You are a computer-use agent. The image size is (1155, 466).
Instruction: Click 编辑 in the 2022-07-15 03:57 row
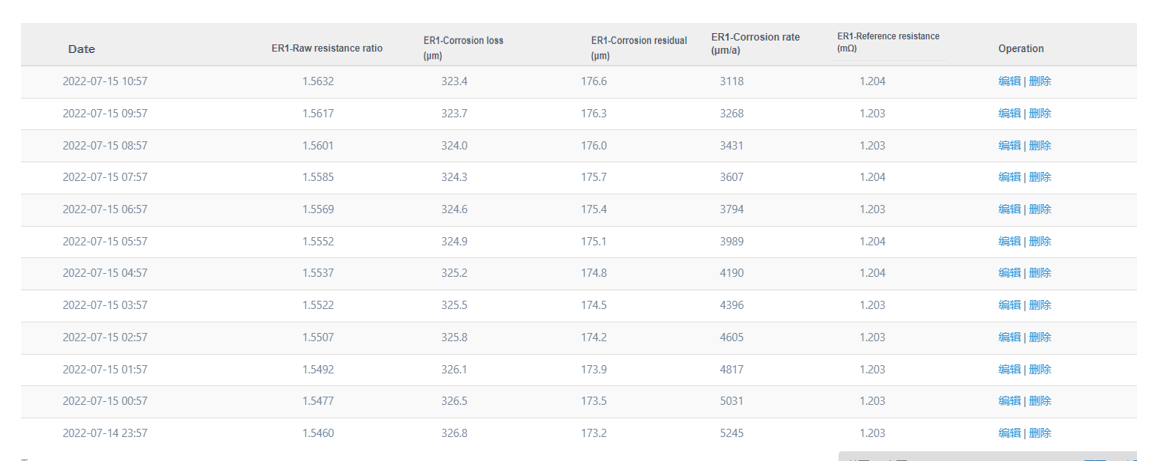[x=1009, y=305]
